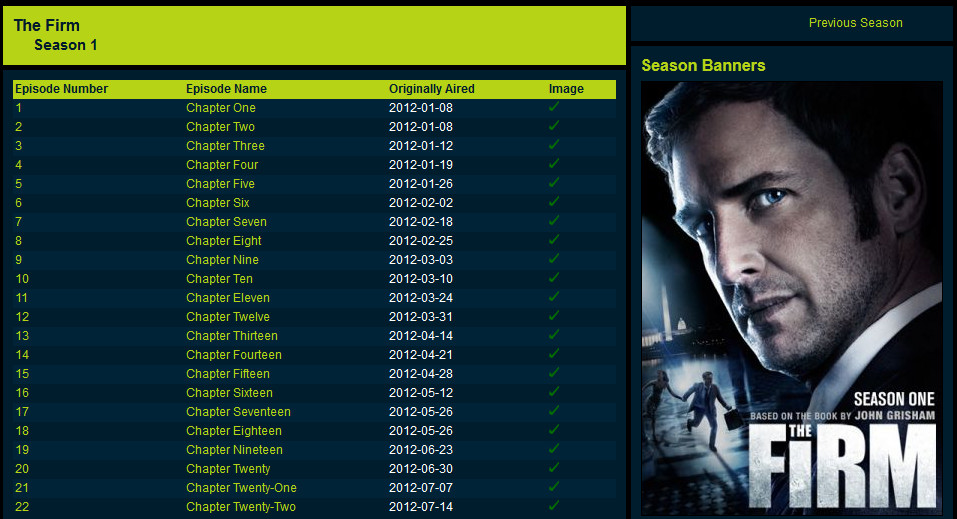This screenshot has width=957, height=519.
Task: Open the Chapter Seventeen episode link
Action: [239, 412]
